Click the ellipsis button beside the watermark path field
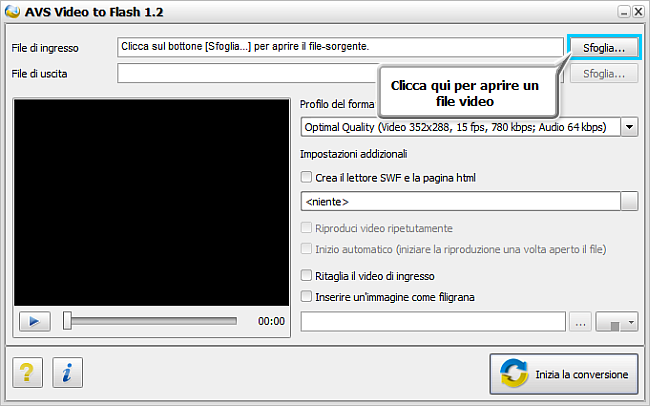 [x=580, y=322]
